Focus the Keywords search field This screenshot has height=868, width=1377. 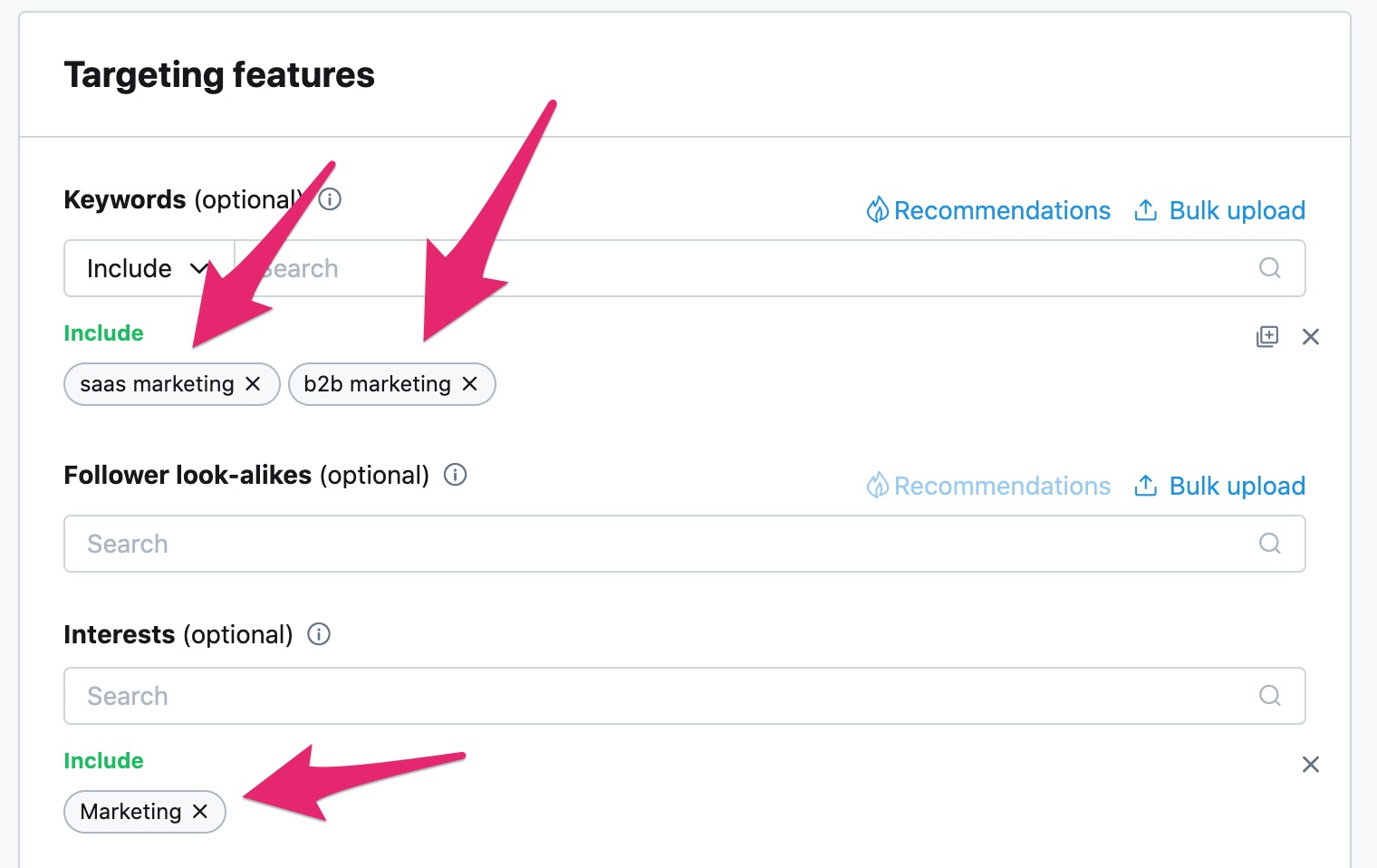point(770,268)
